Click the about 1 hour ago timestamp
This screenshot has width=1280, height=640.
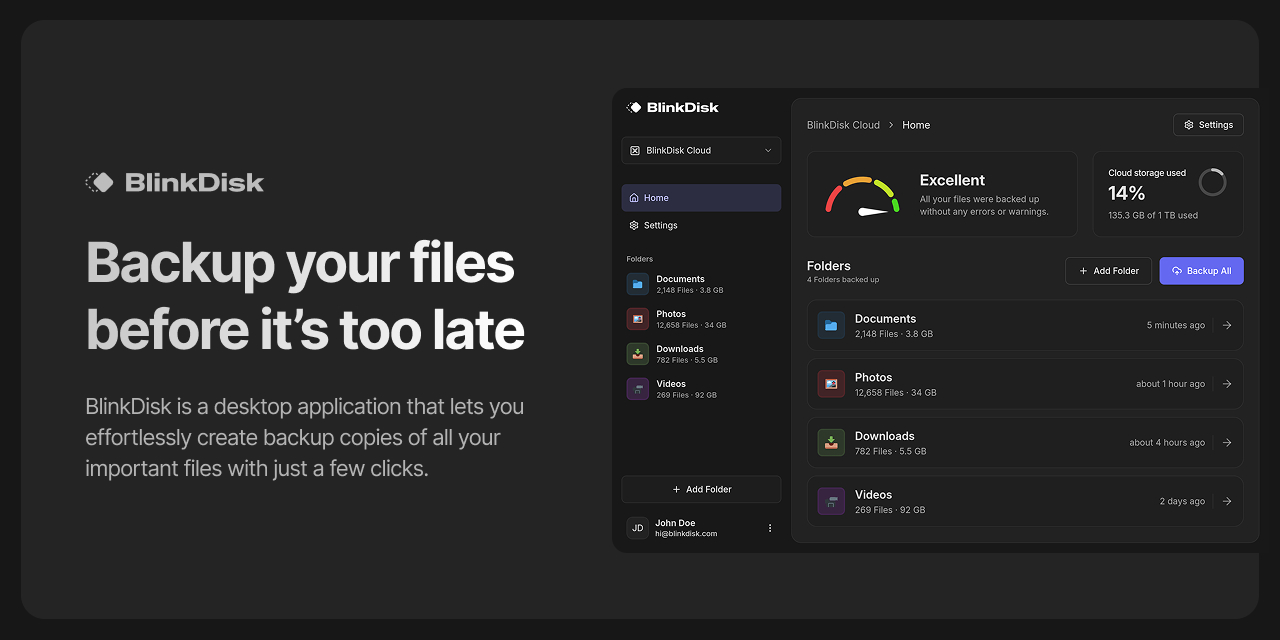[x=1170, y=384]
